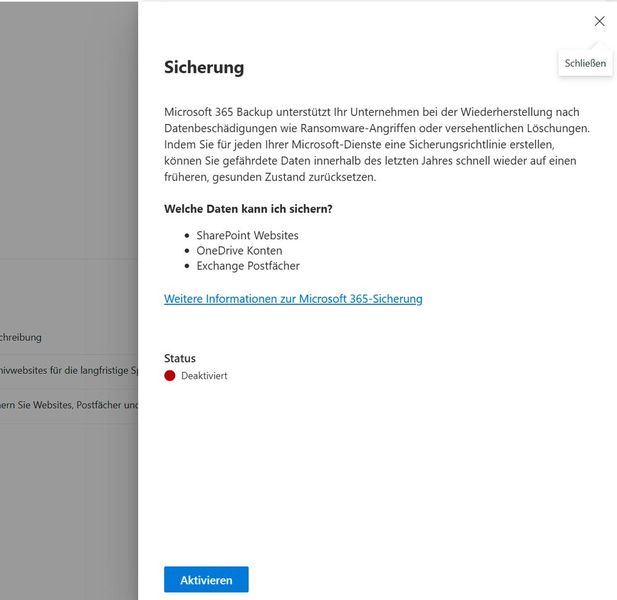
Task: Click the 'Status' label
Action: click(x=180, y=358)
